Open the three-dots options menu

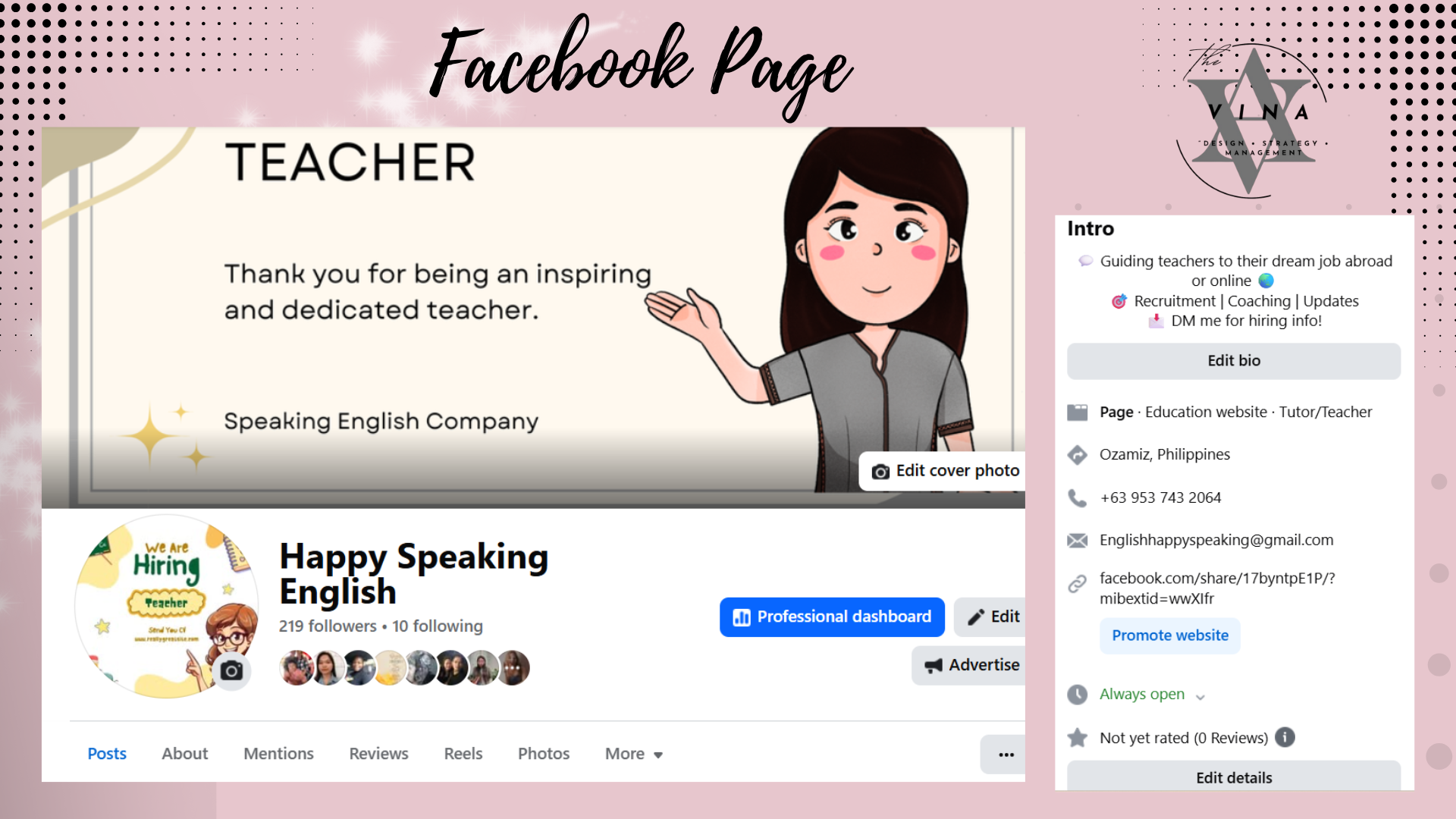coord(1006,755)
